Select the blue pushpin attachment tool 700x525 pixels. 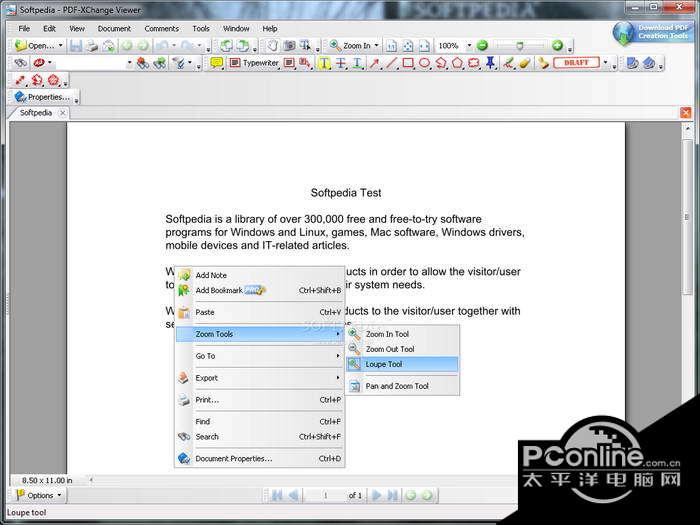(x=491, y=63)
